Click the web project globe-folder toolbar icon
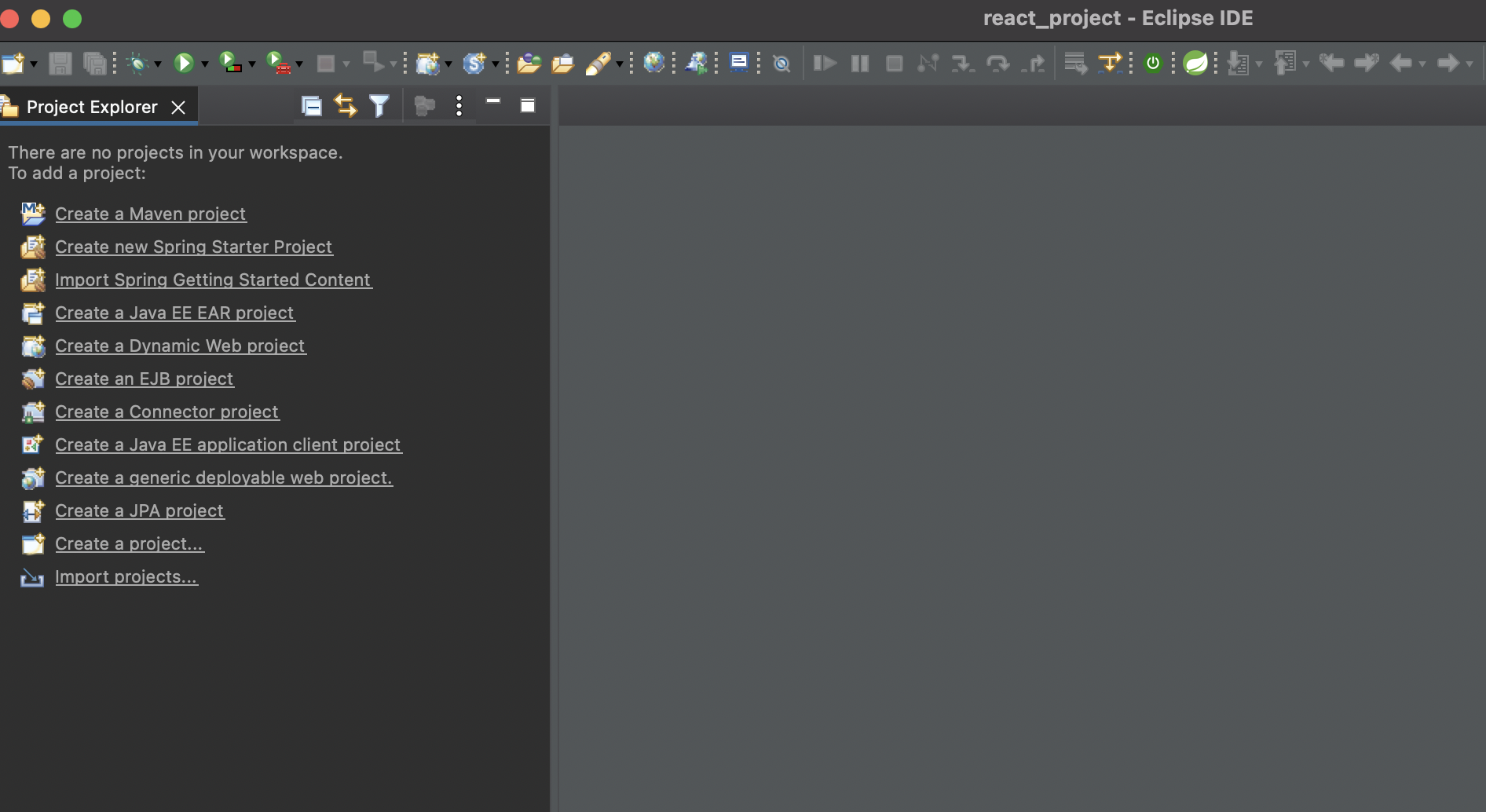The height and width of the screenshot is (812, 1486). pos(427,63)
